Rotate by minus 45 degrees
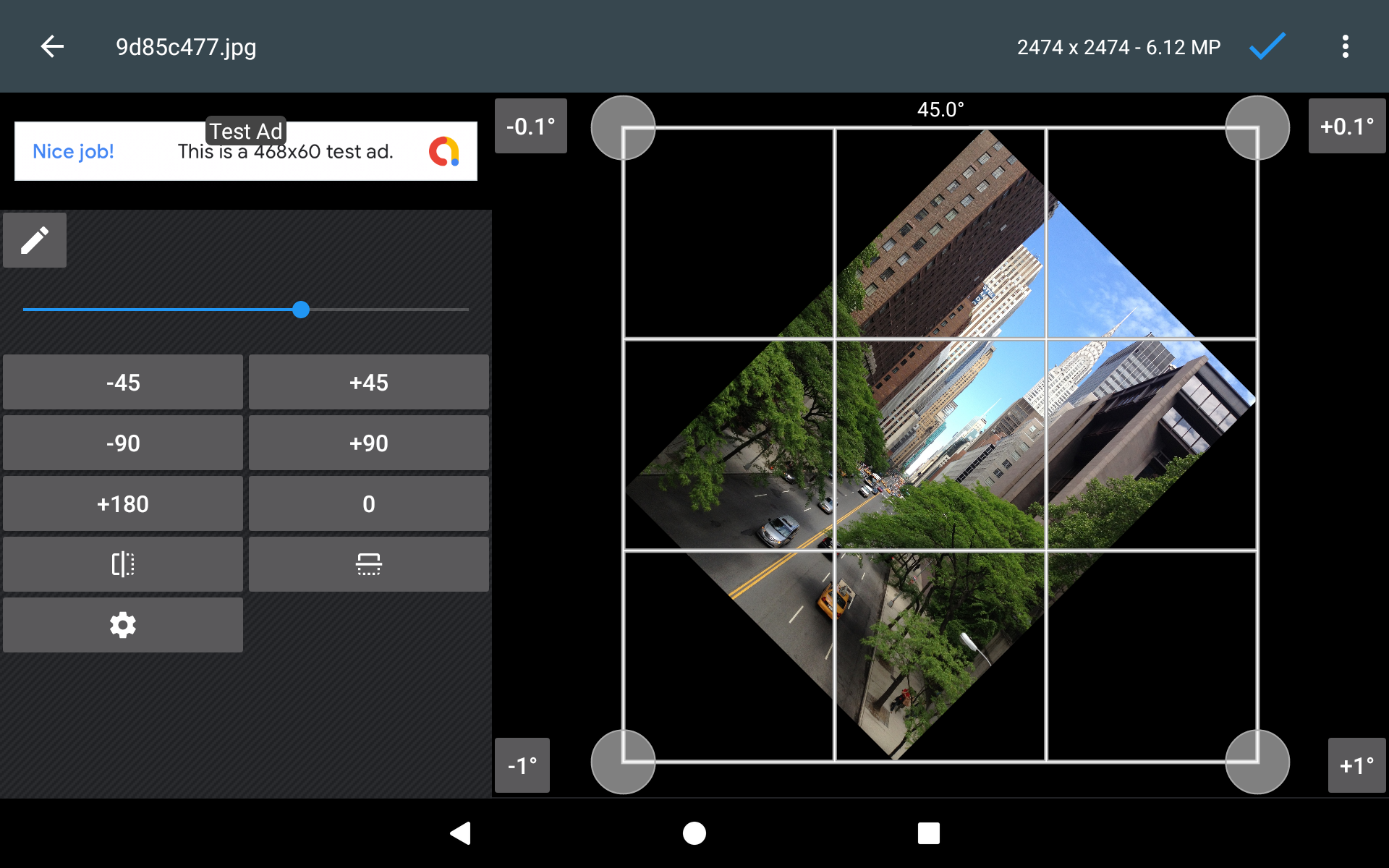Image resolution: width=1389 pixels, height=868 pixels. [x=123, y=382]
